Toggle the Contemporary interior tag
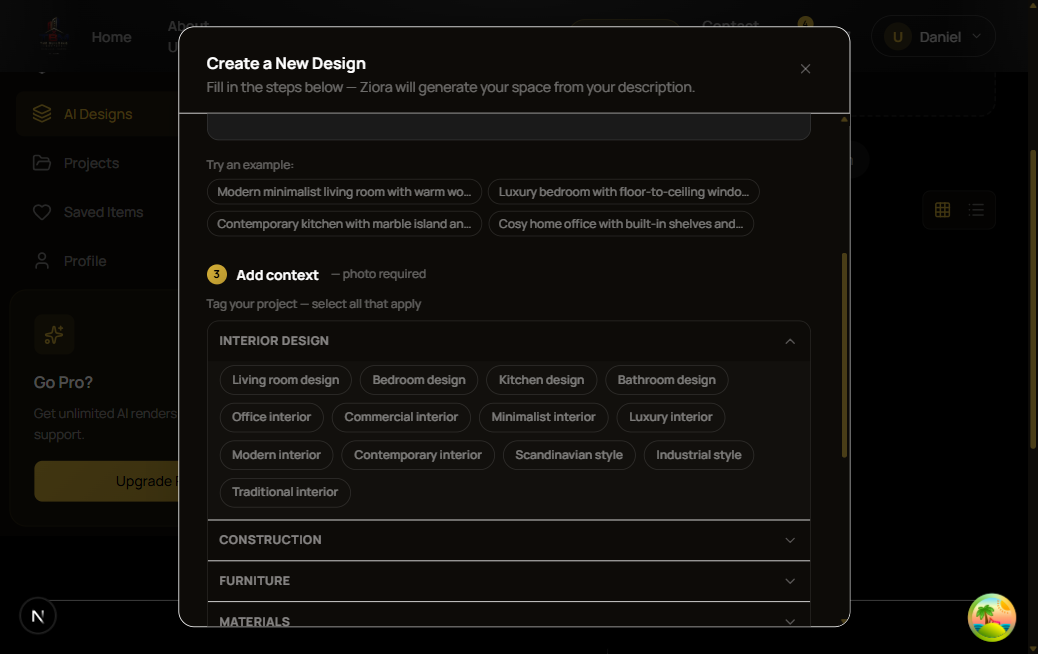This screenshot has height=654, width=1038. tap(418, 455)
